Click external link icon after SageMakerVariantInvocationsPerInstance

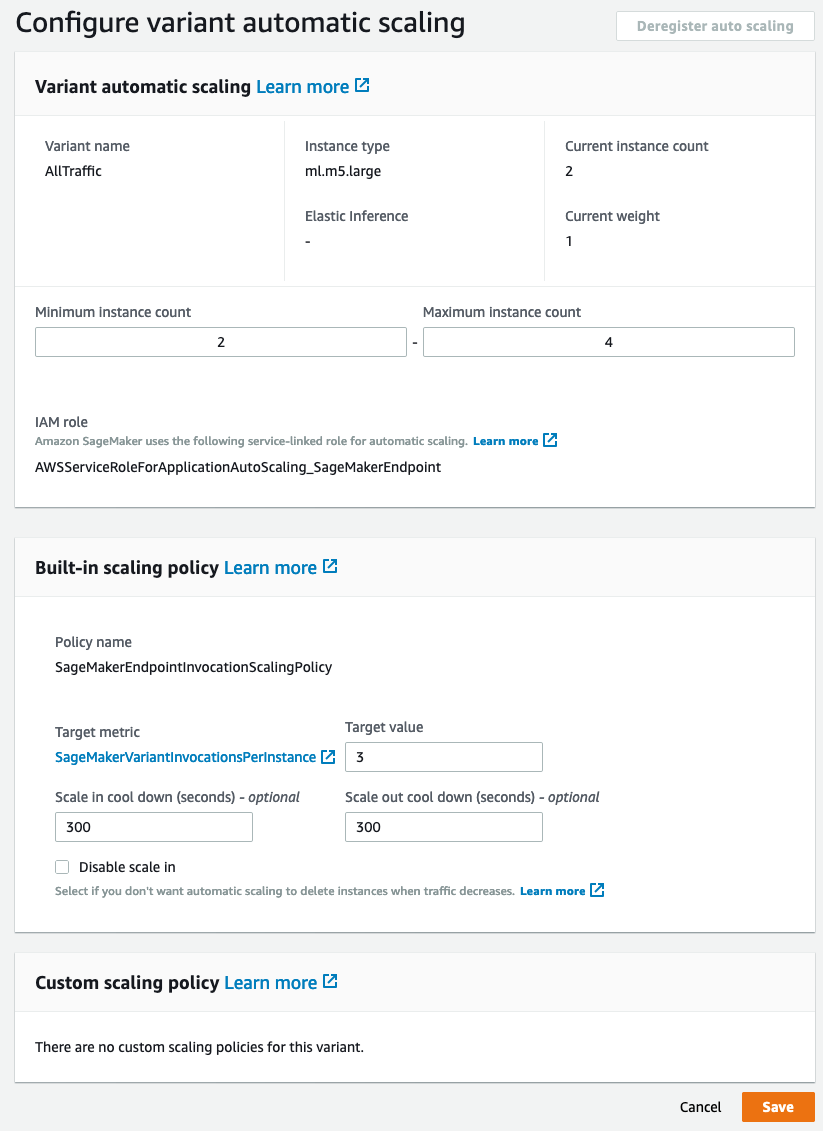(x=328, y=757)
